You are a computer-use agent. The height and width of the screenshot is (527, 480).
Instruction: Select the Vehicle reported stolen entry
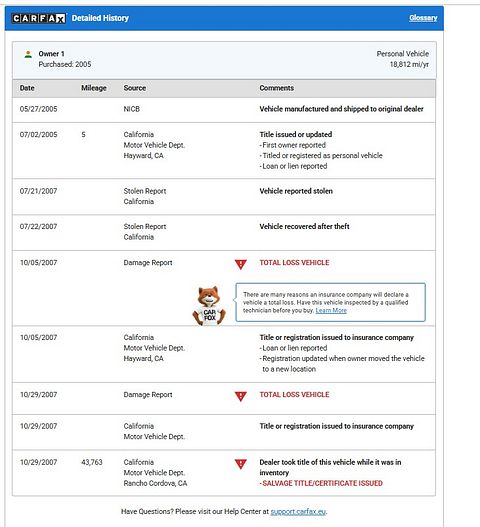tap(296, 191)
